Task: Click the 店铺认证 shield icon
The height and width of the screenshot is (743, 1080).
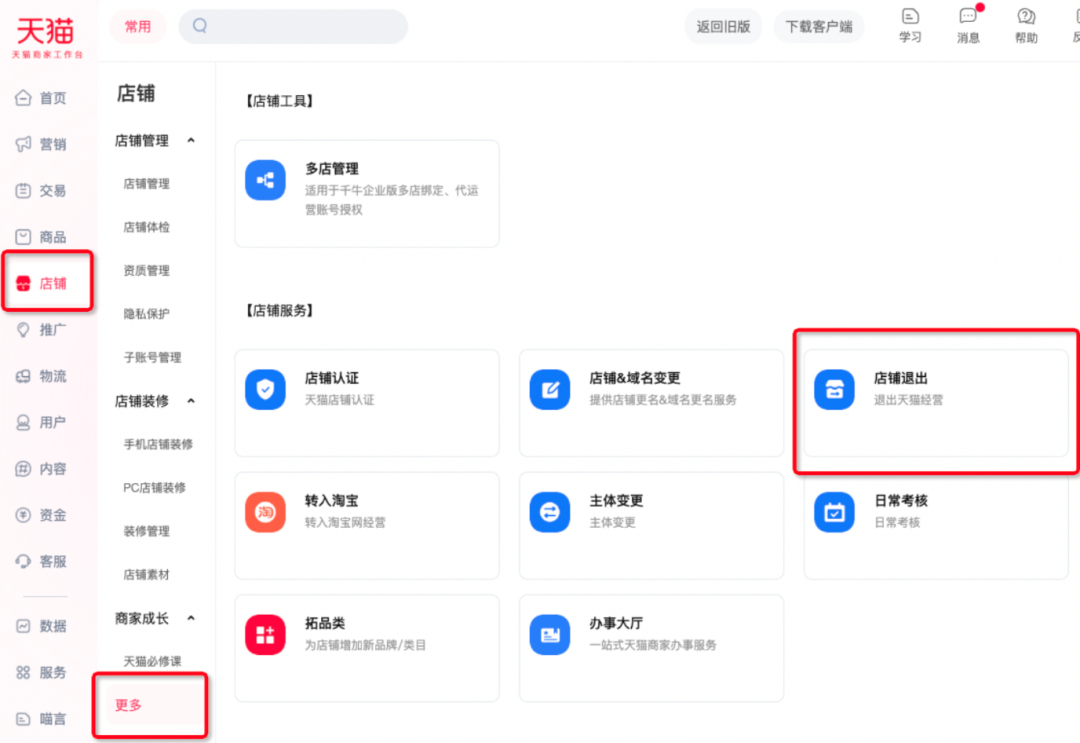Action: 265,390
